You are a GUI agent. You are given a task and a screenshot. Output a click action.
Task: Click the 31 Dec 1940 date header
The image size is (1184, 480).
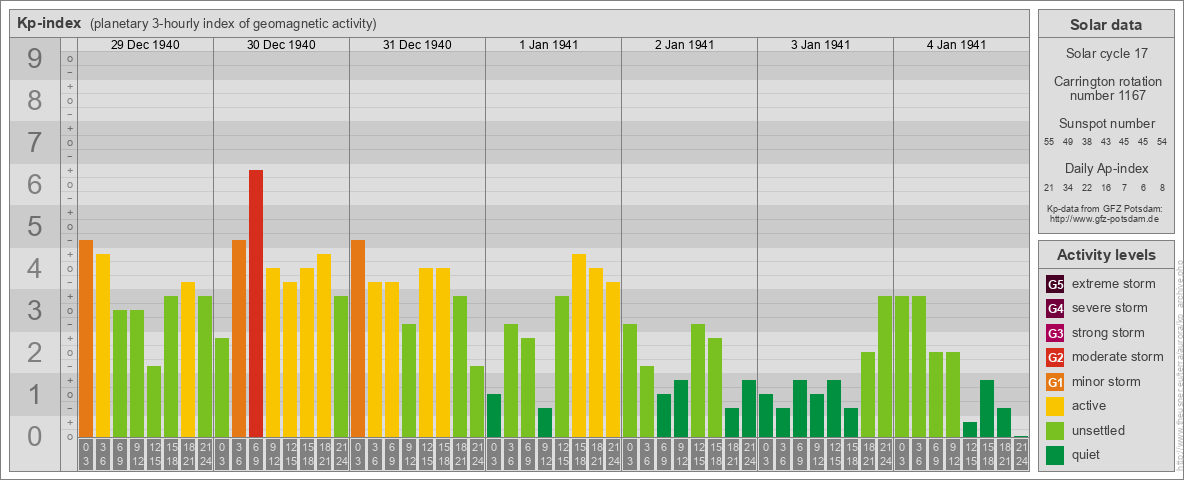(x=417, y=45)
